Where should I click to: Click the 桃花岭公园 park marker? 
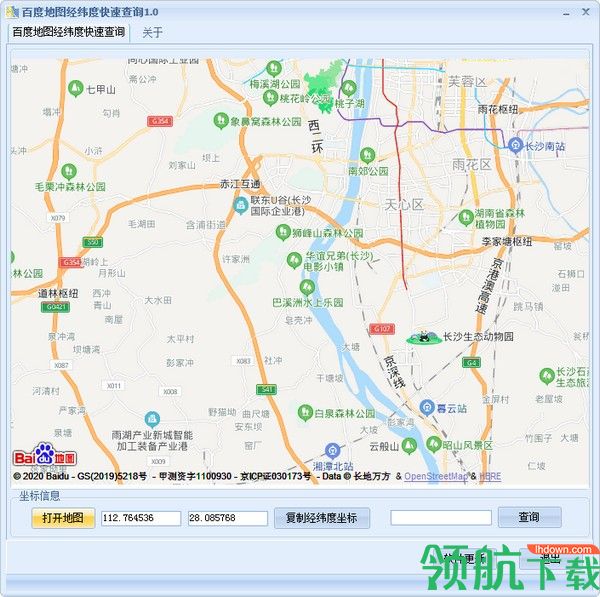(x=270, y=98)
